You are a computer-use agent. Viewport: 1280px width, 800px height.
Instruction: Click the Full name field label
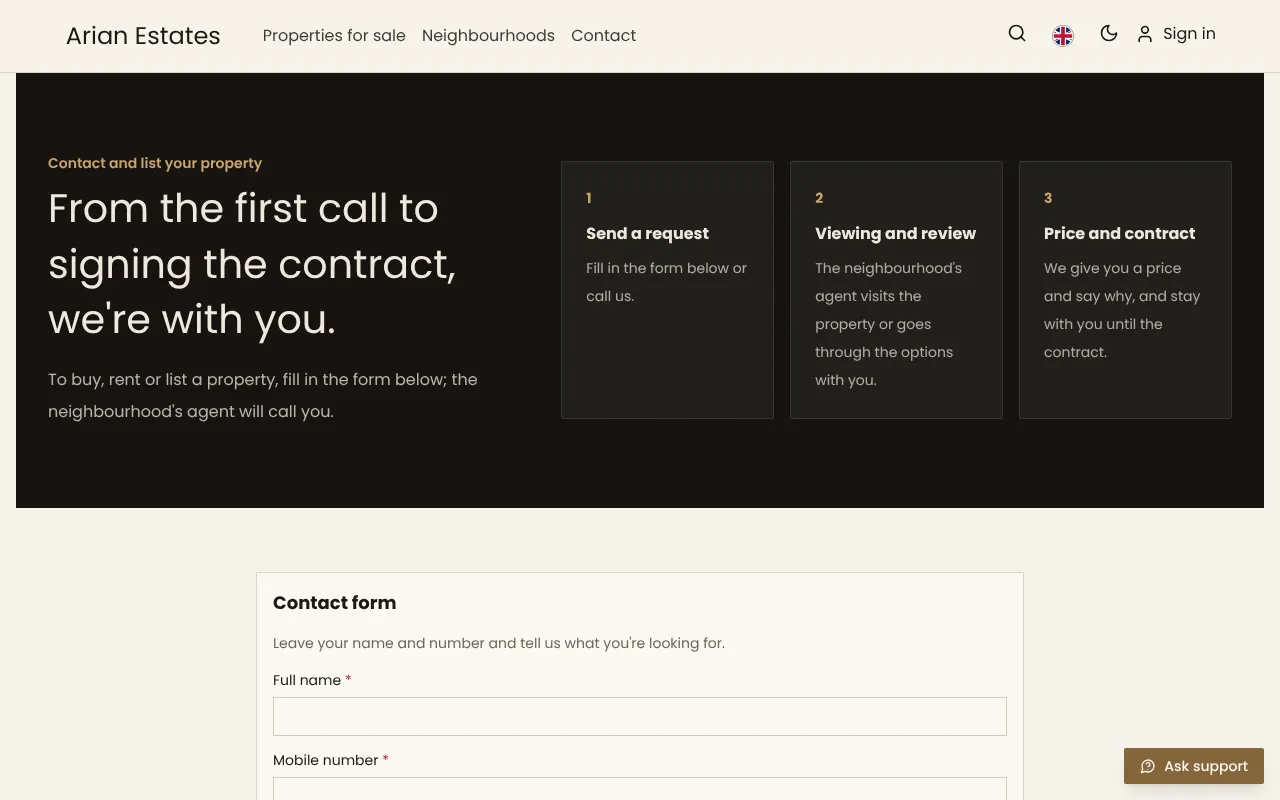(x=307, y=680)
